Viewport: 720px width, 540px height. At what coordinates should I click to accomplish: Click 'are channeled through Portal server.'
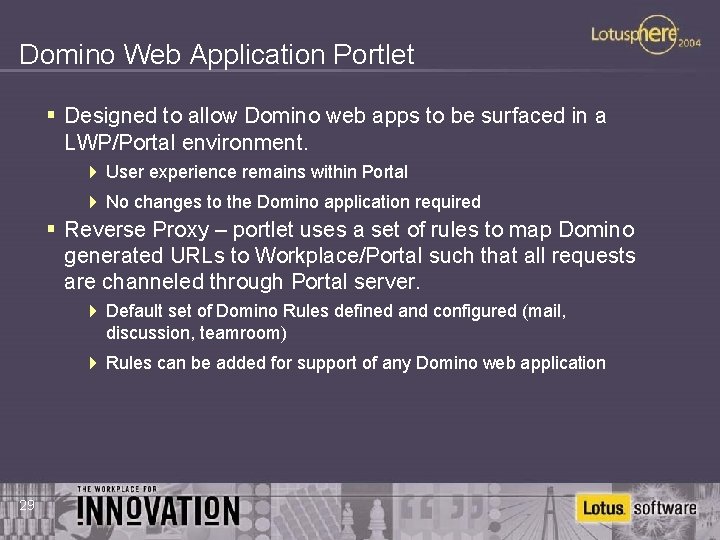click(242, 282)
